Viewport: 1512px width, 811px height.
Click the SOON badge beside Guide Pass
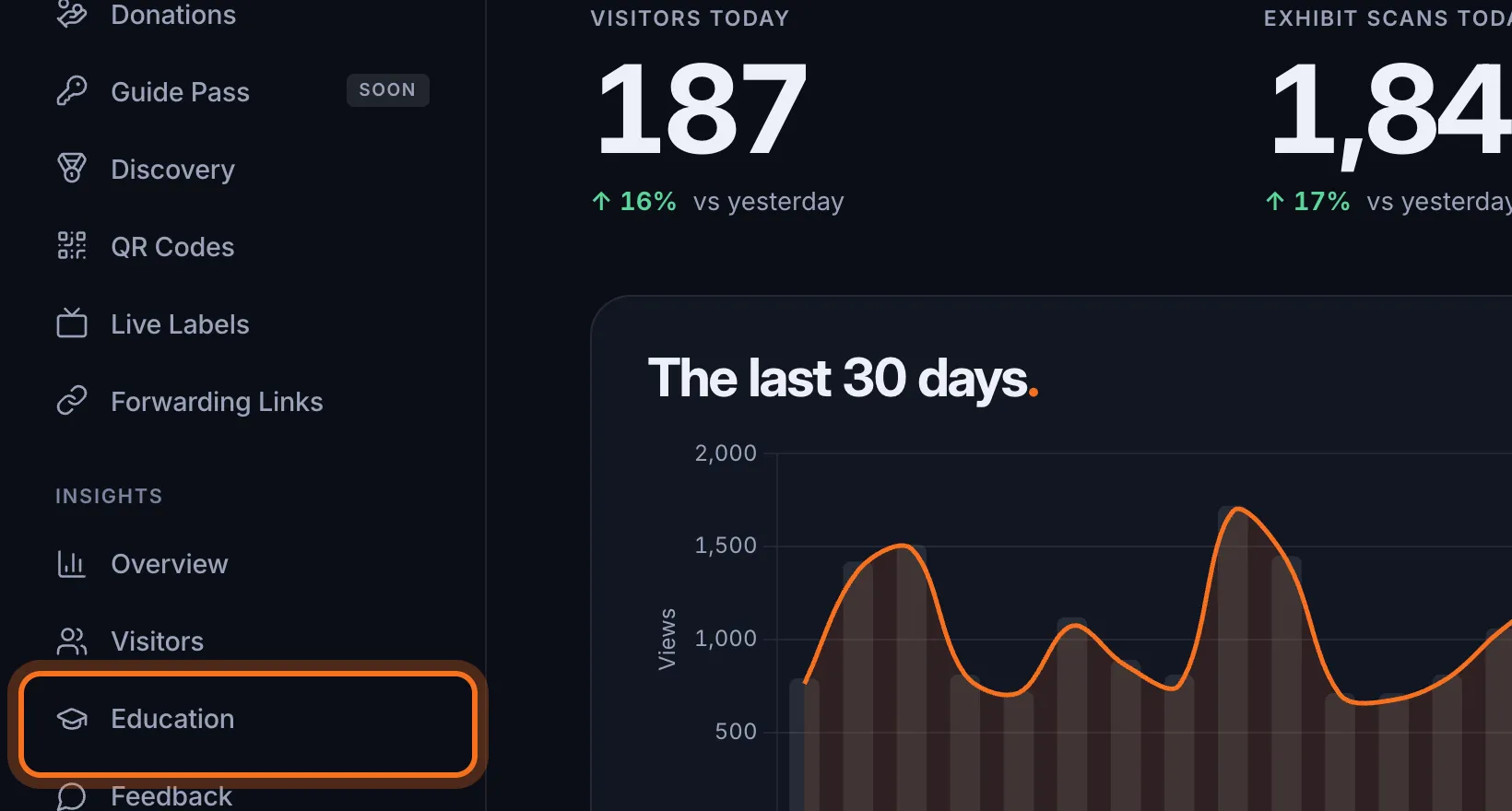387,90
